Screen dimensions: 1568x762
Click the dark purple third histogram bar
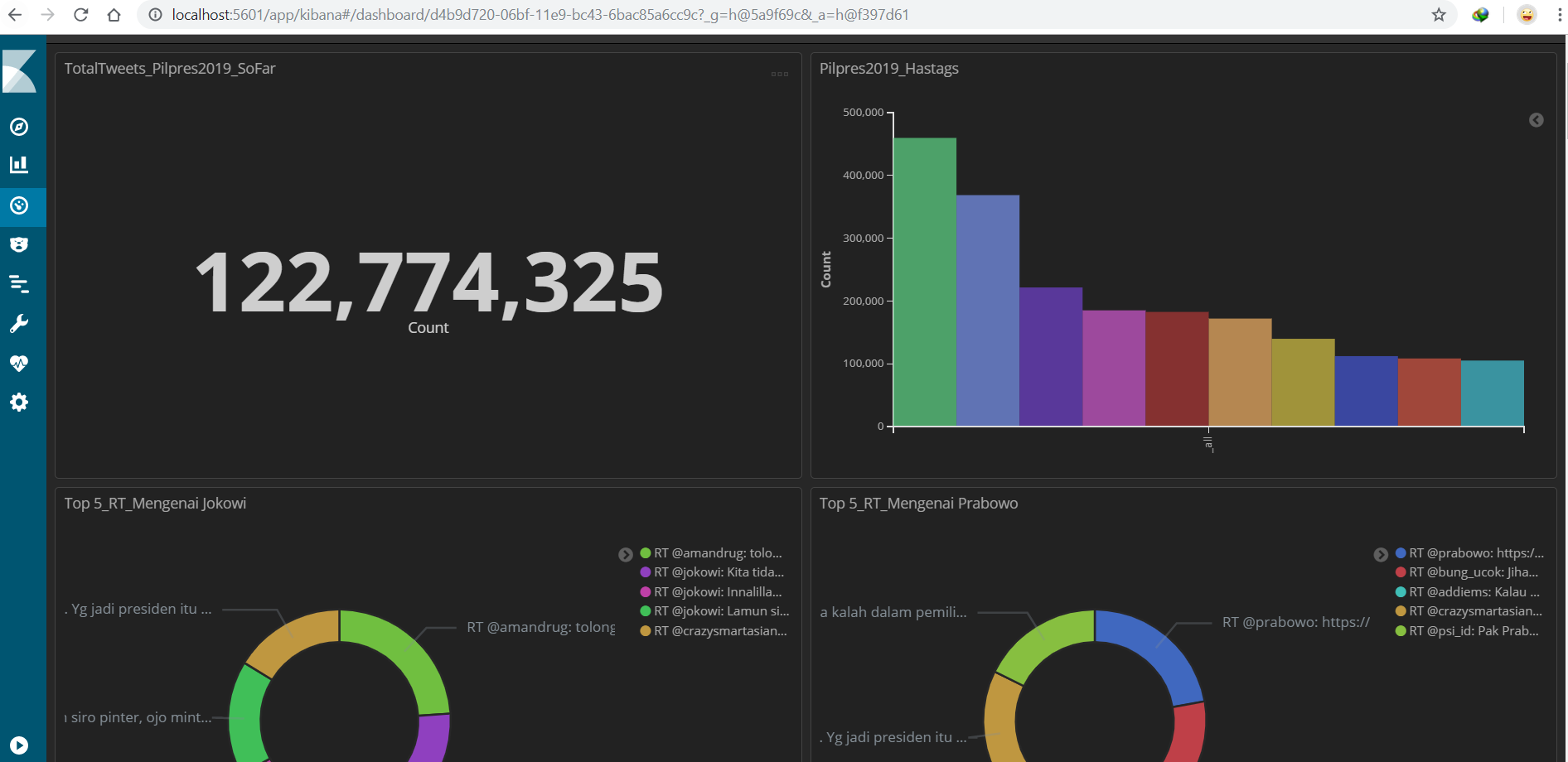coord(1051,357)
